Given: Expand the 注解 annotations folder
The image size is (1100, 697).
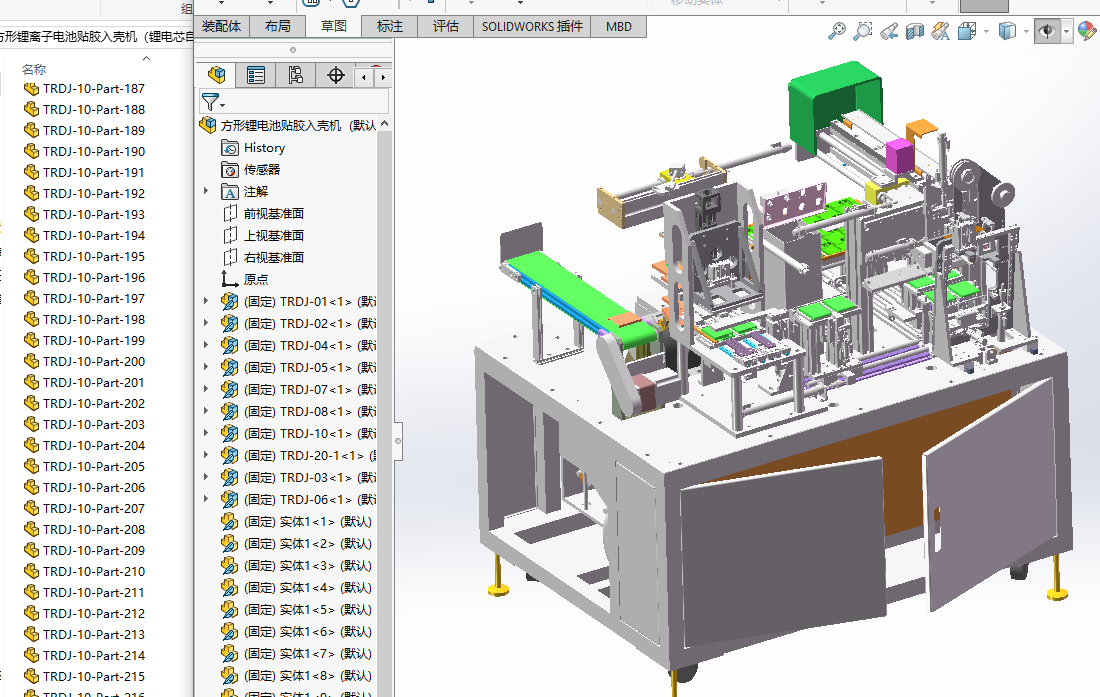Looking at the screenshot, I should pos(207,191).
